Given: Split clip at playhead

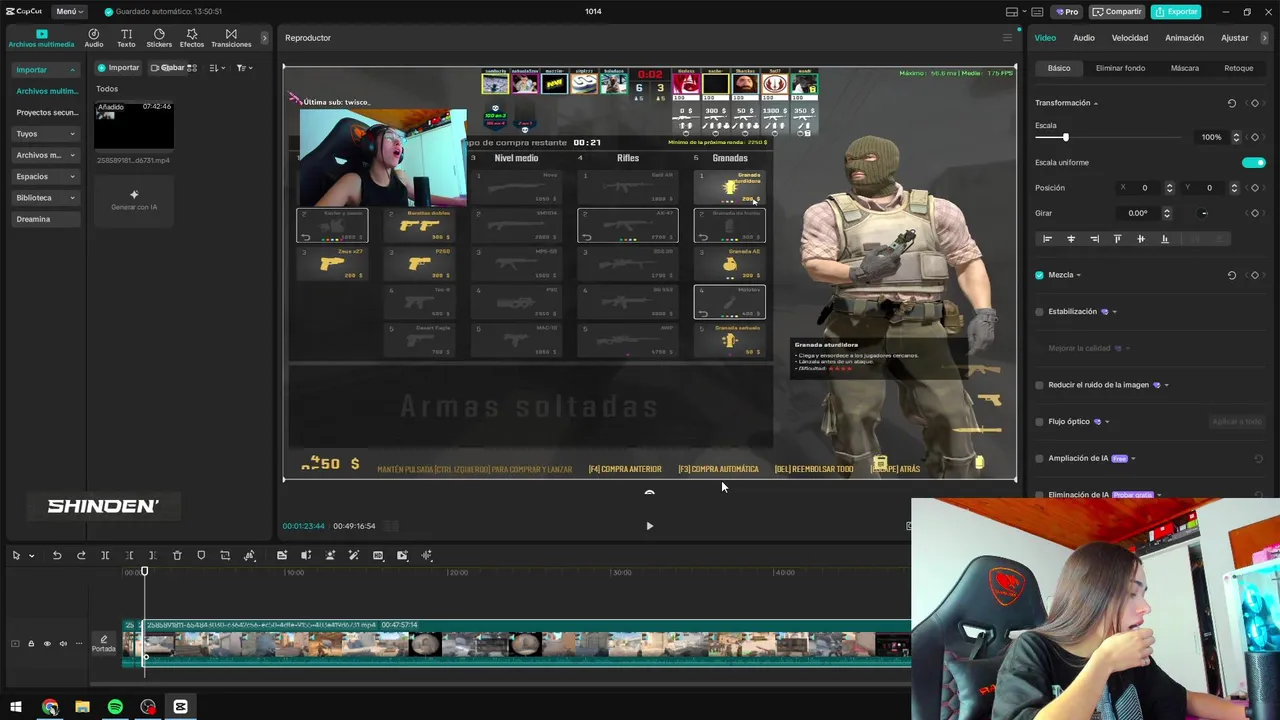Looking at the screenshot, I should click(x=105, y=555).
